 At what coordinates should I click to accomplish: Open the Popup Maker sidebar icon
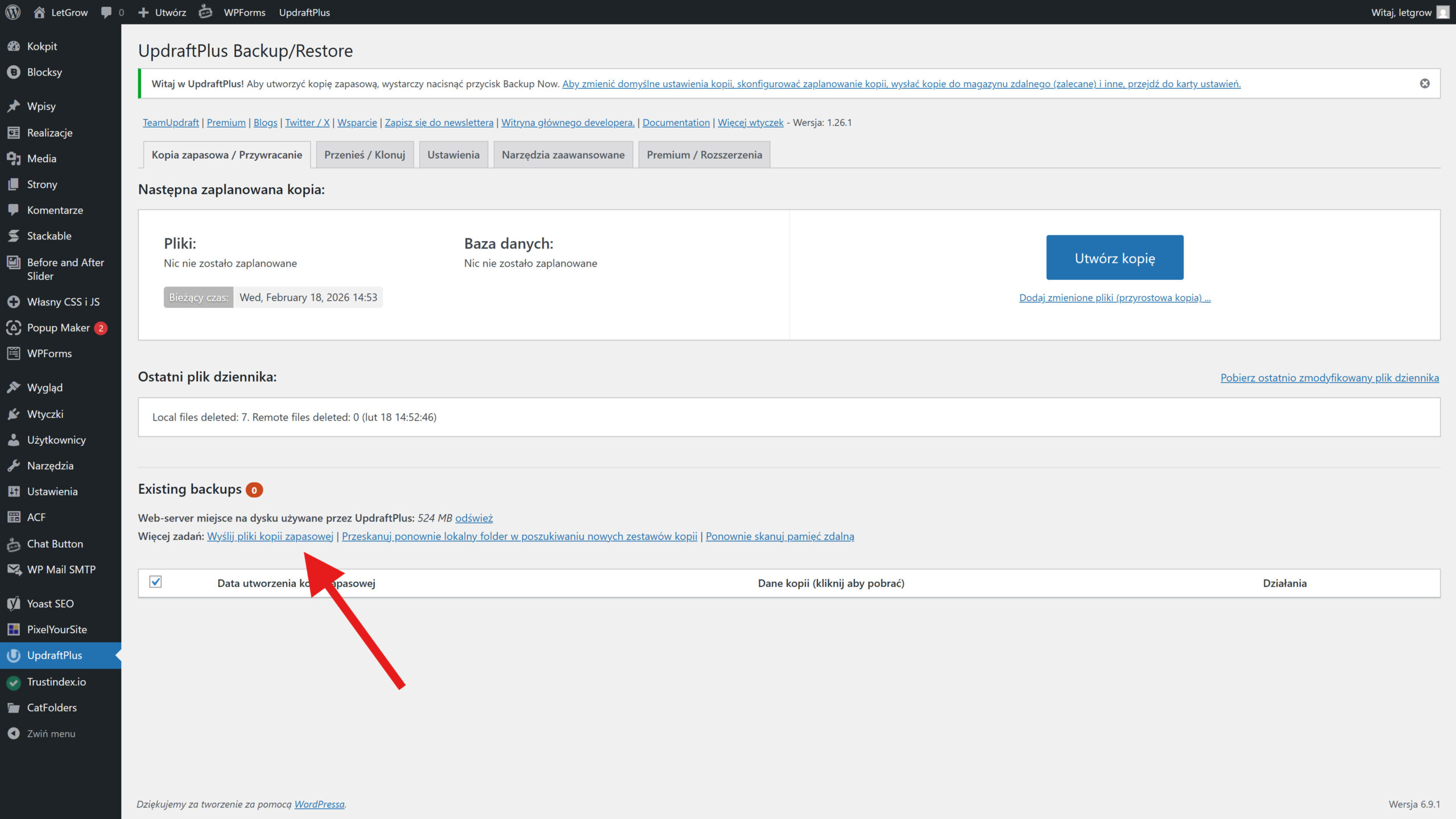(14, 328)
